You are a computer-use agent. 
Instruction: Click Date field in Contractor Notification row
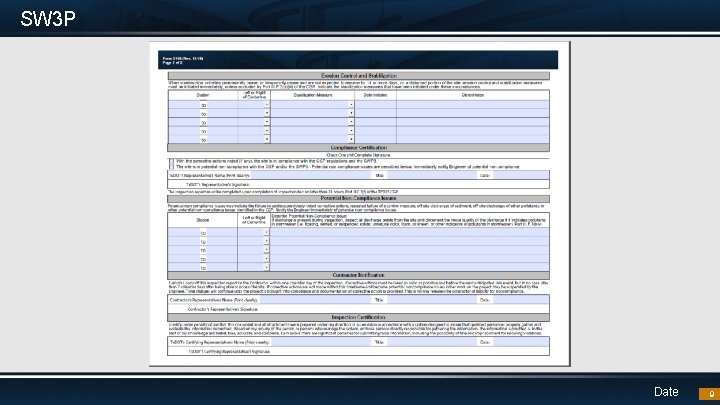click(x=521, y=300)
